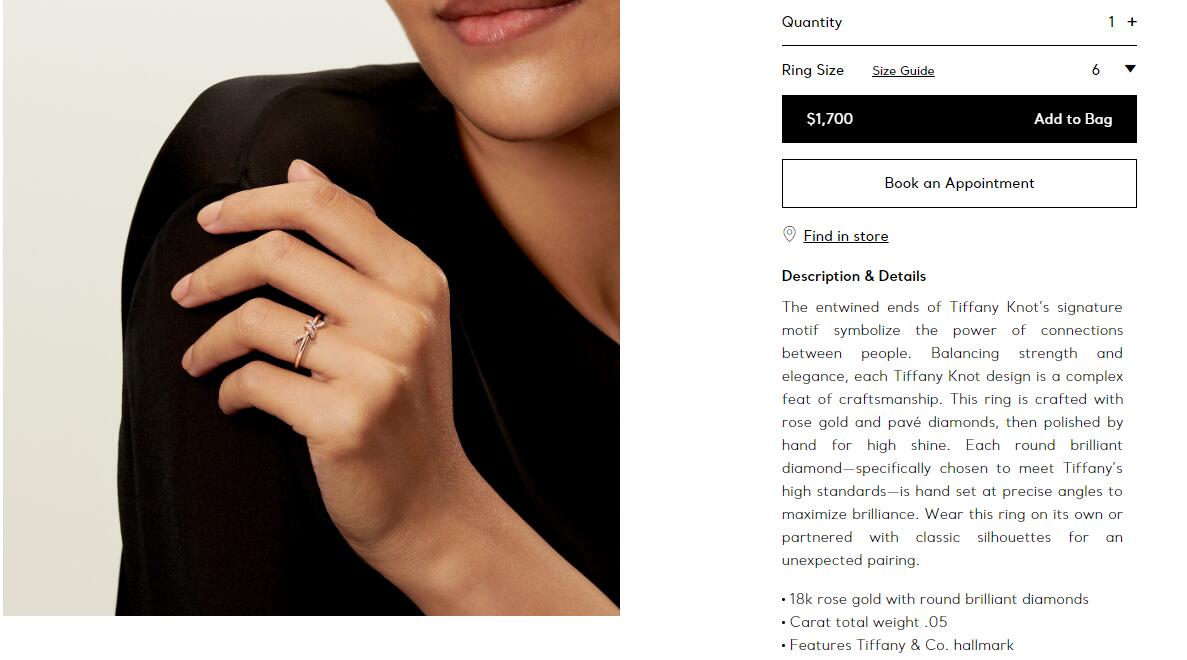Select the selected ring size value 6

pyautogui.click(x=1095, y=70)
